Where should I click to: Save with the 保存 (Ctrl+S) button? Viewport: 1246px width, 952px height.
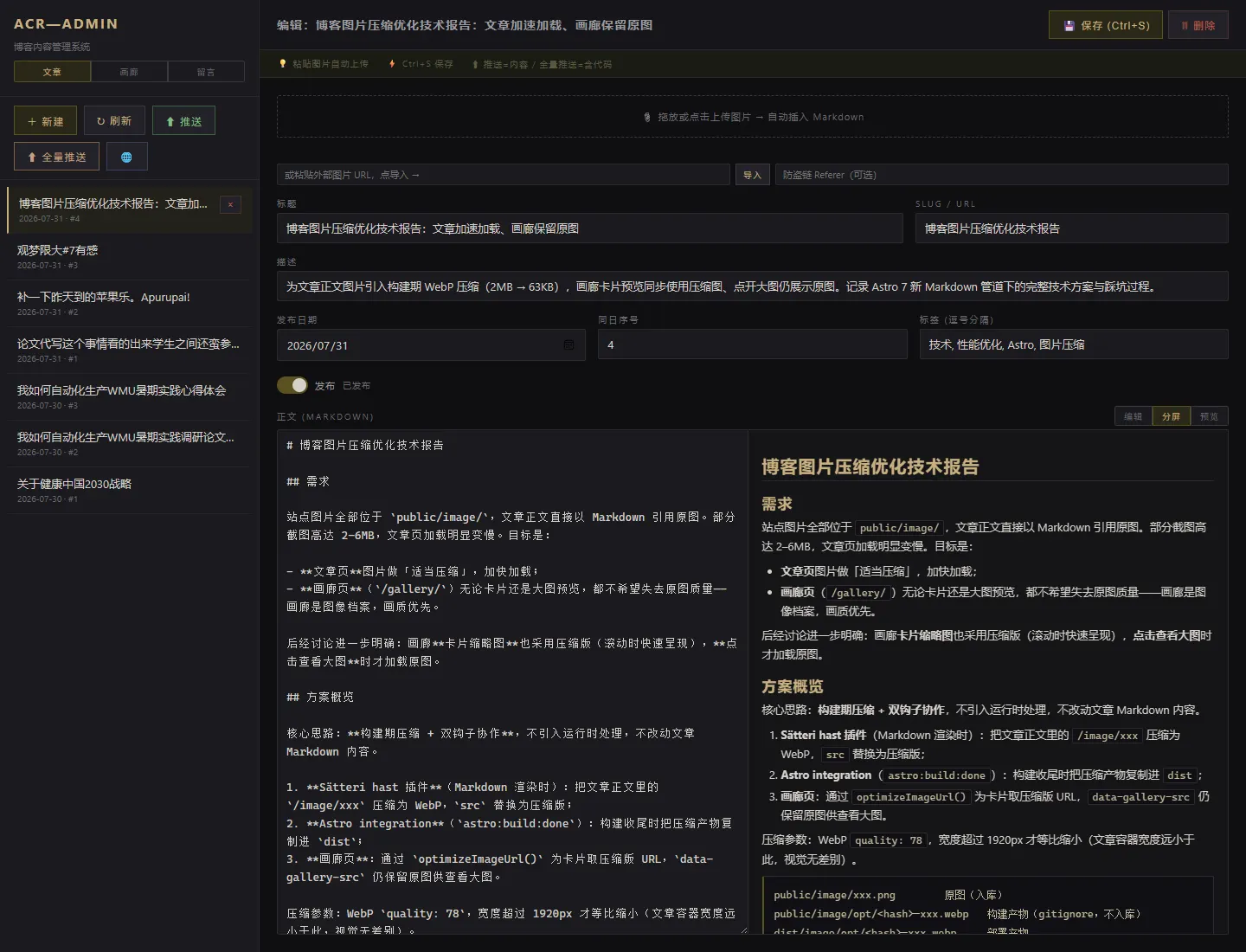point(1106,25)
